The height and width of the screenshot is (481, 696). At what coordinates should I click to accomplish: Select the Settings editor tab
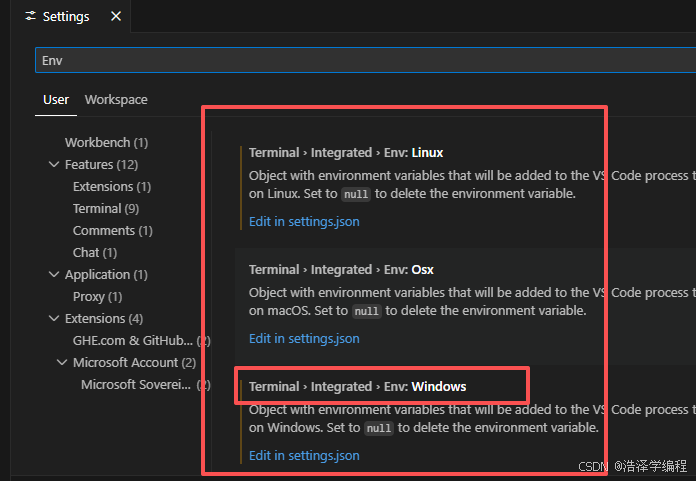[x=71, y=16]
